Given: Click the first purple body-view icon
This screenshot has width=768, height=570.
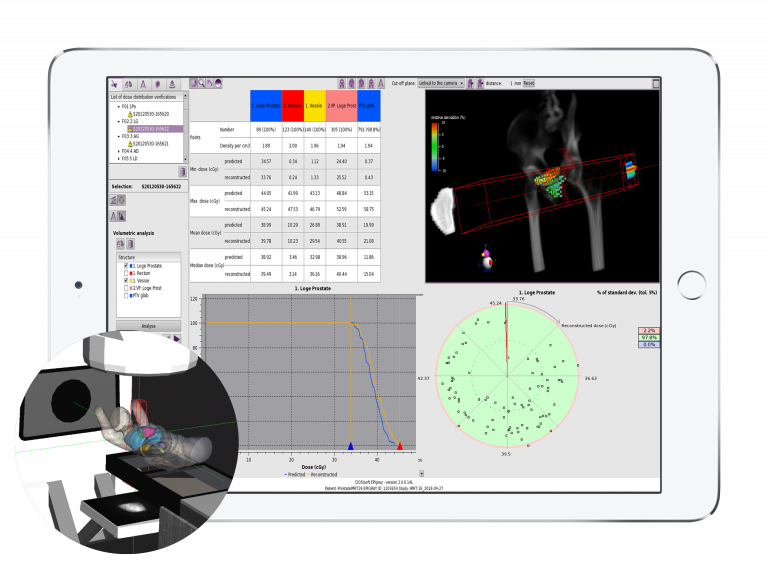Looking at the screenshot, I should [344, 84].
